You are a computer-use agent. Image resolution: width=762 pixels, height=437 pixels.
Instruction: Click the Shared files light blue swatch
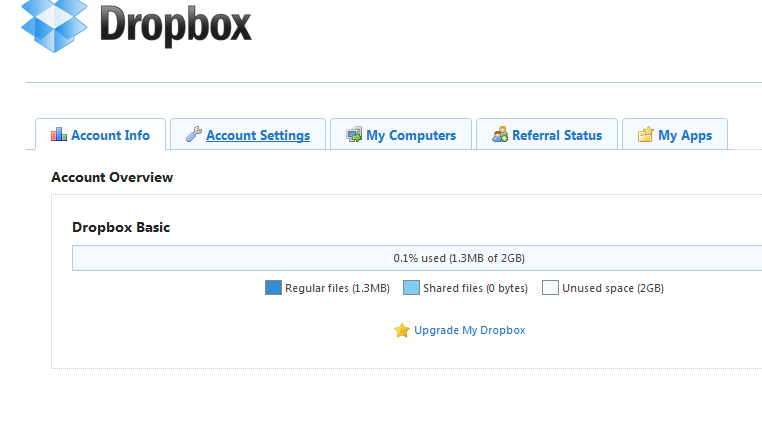[411, 288]
